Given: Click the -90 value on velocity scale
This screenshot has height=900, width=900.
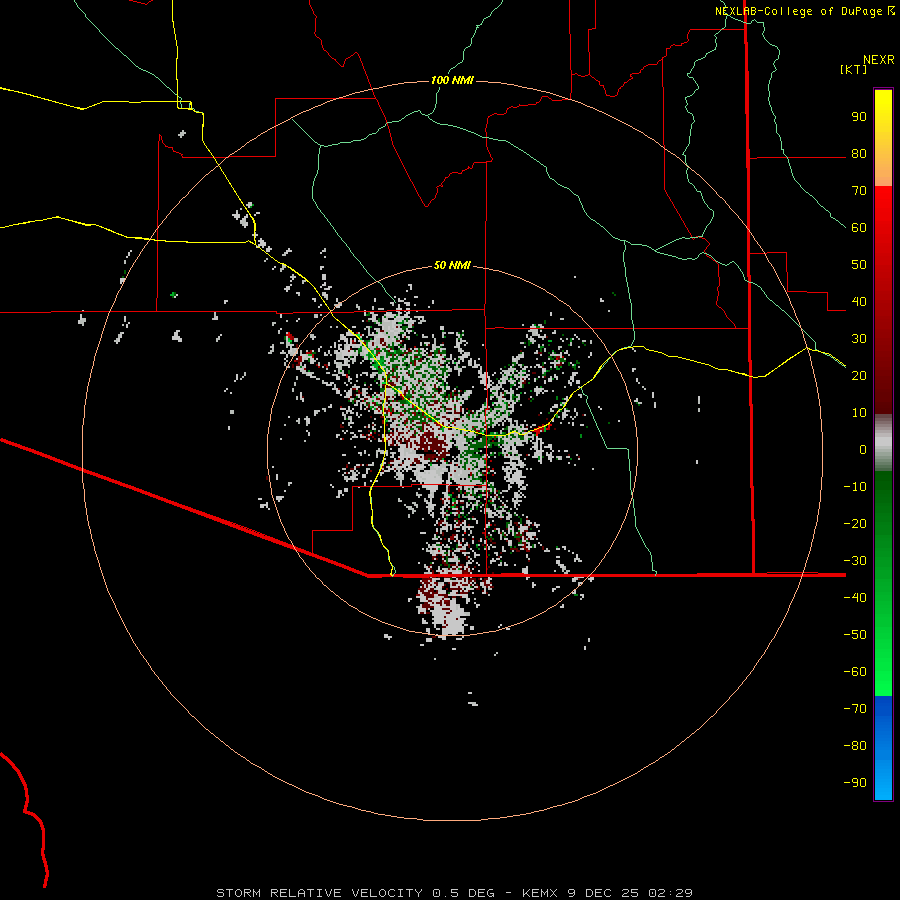Looking at the screenshot, I should (855, 782).
